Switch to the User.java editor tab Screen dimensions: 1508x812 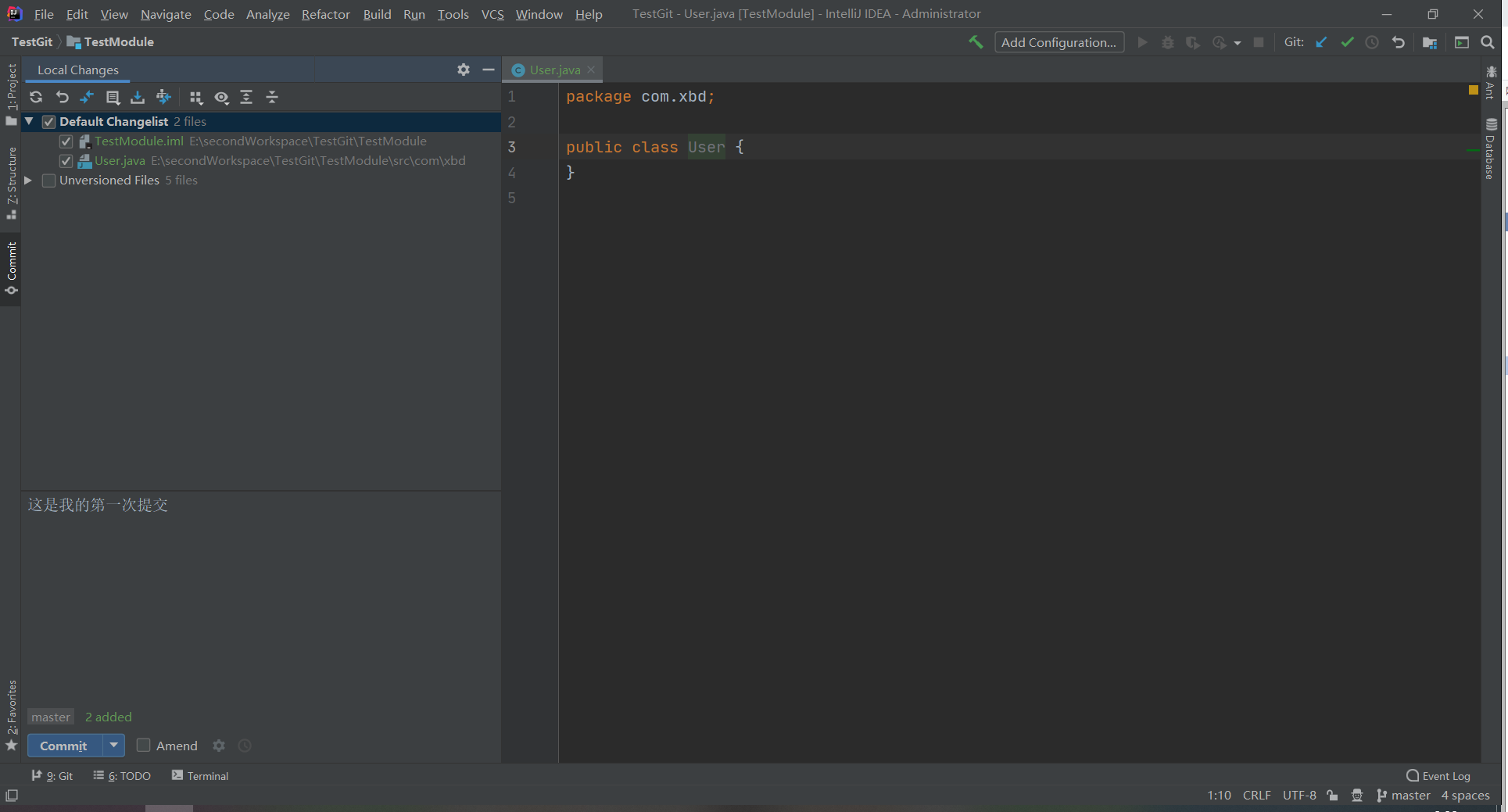coord(554,70)
